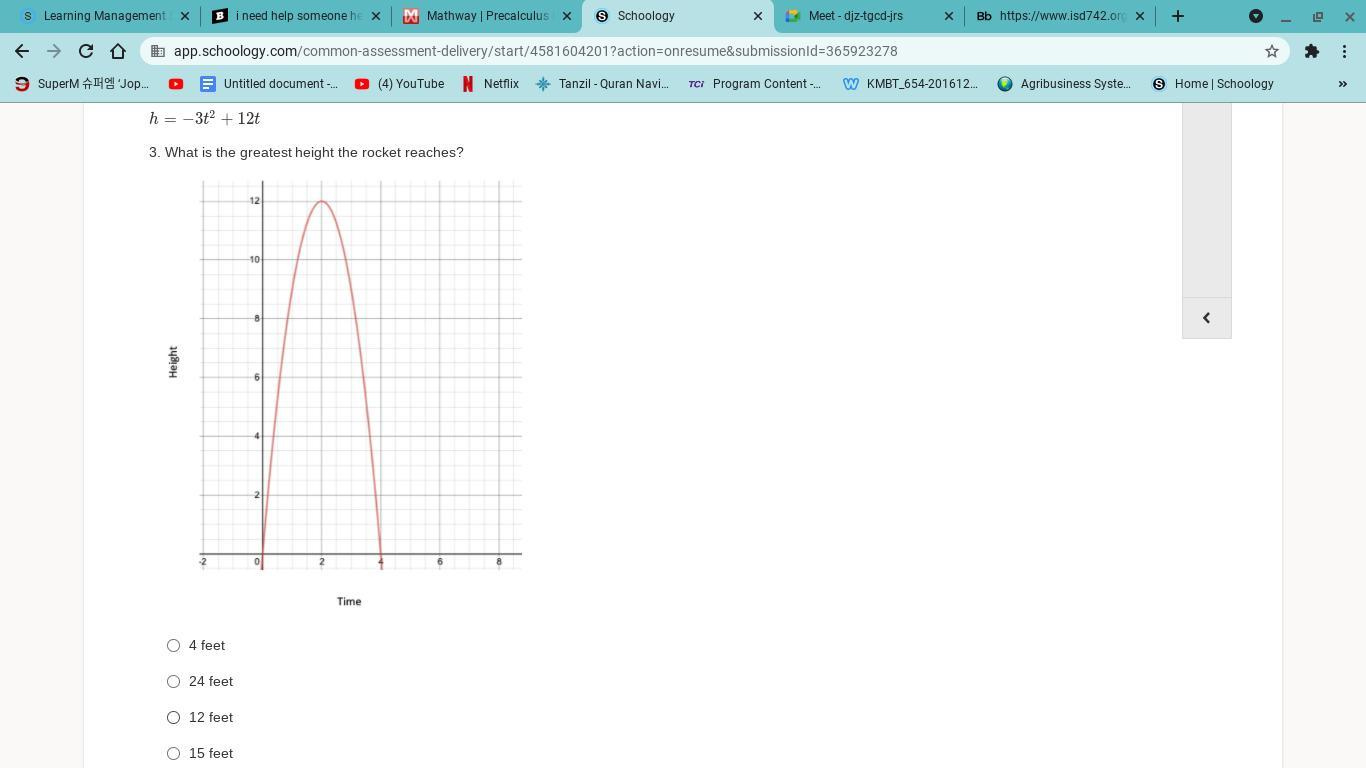The height and width of the screenshot is (768, 1366).
Task: Go to the browser home page
Action: point(118,51)
